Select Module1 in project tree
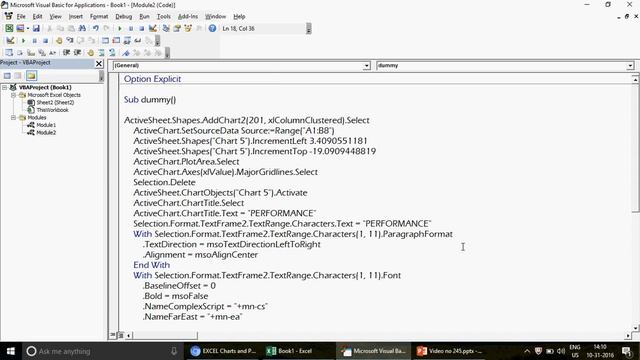Viewport: 640px width, 360px height. 46,125
